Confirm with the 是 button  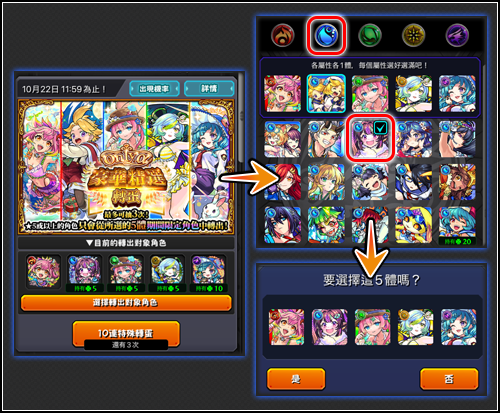[x=296, y=379]
